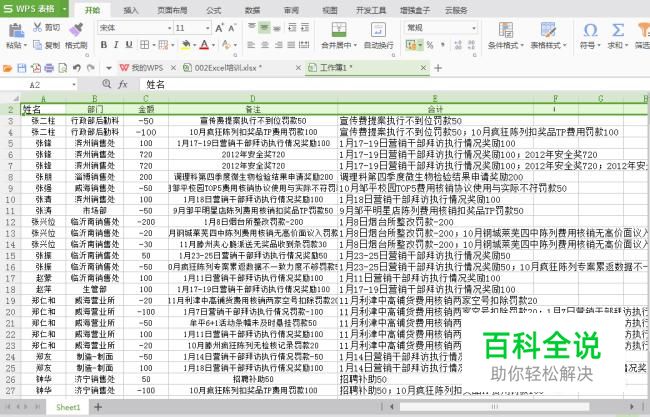Open the number format 常规 dropdown
650x417 pixels.
coord(474,28)
